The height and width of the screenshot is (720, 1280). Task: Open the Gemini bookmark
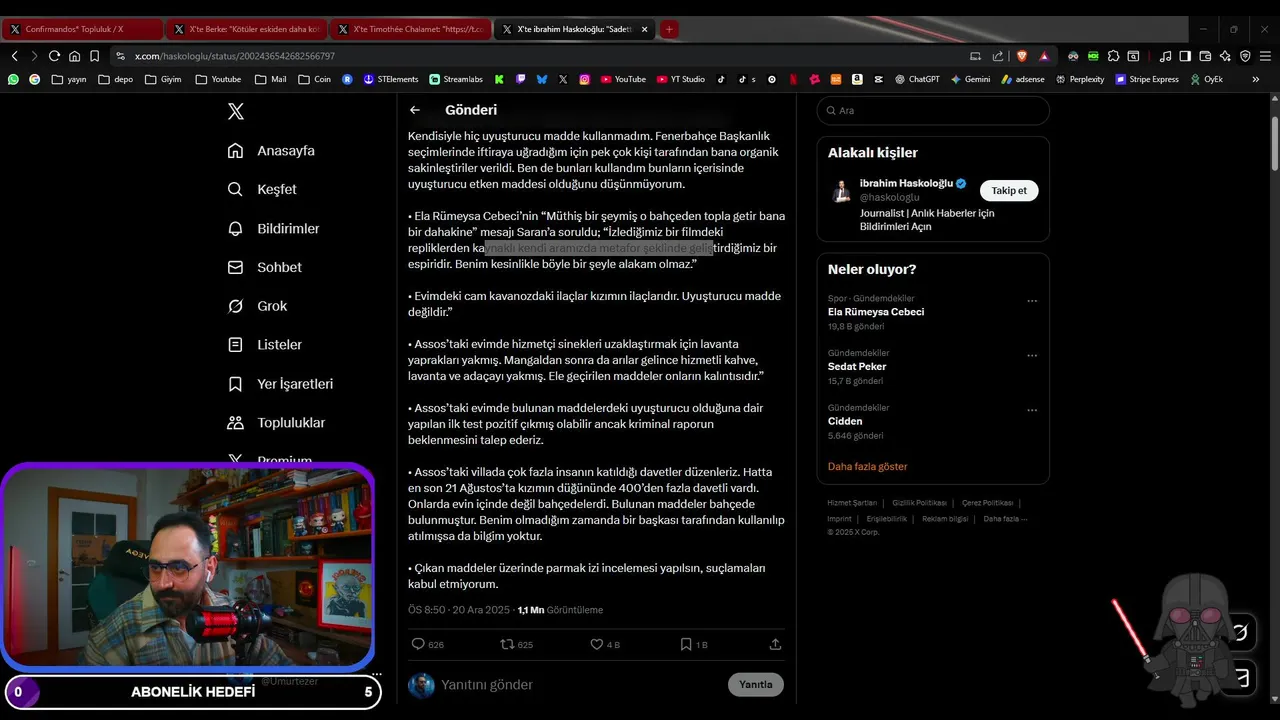pyautogui.click(x=970, y=79)
